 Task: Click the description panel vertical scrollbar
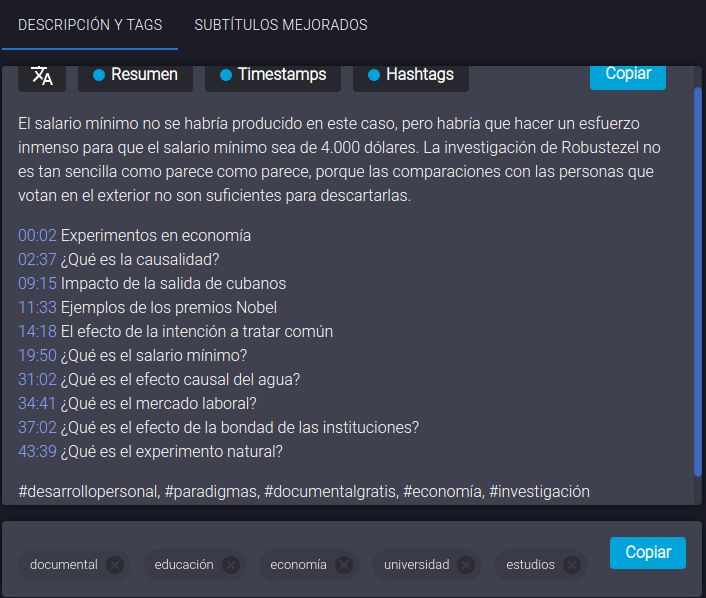pyautogui.click(x=698, y=281)
